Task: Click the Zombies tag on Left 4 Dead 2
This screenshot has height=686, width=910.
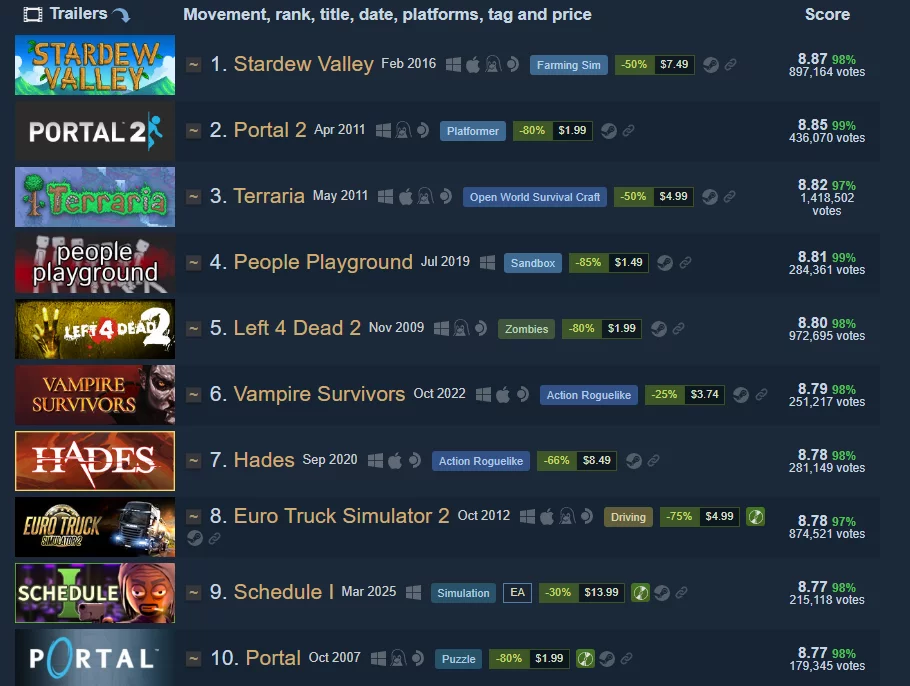Action: pyautogui.click(x=526, y=329)
